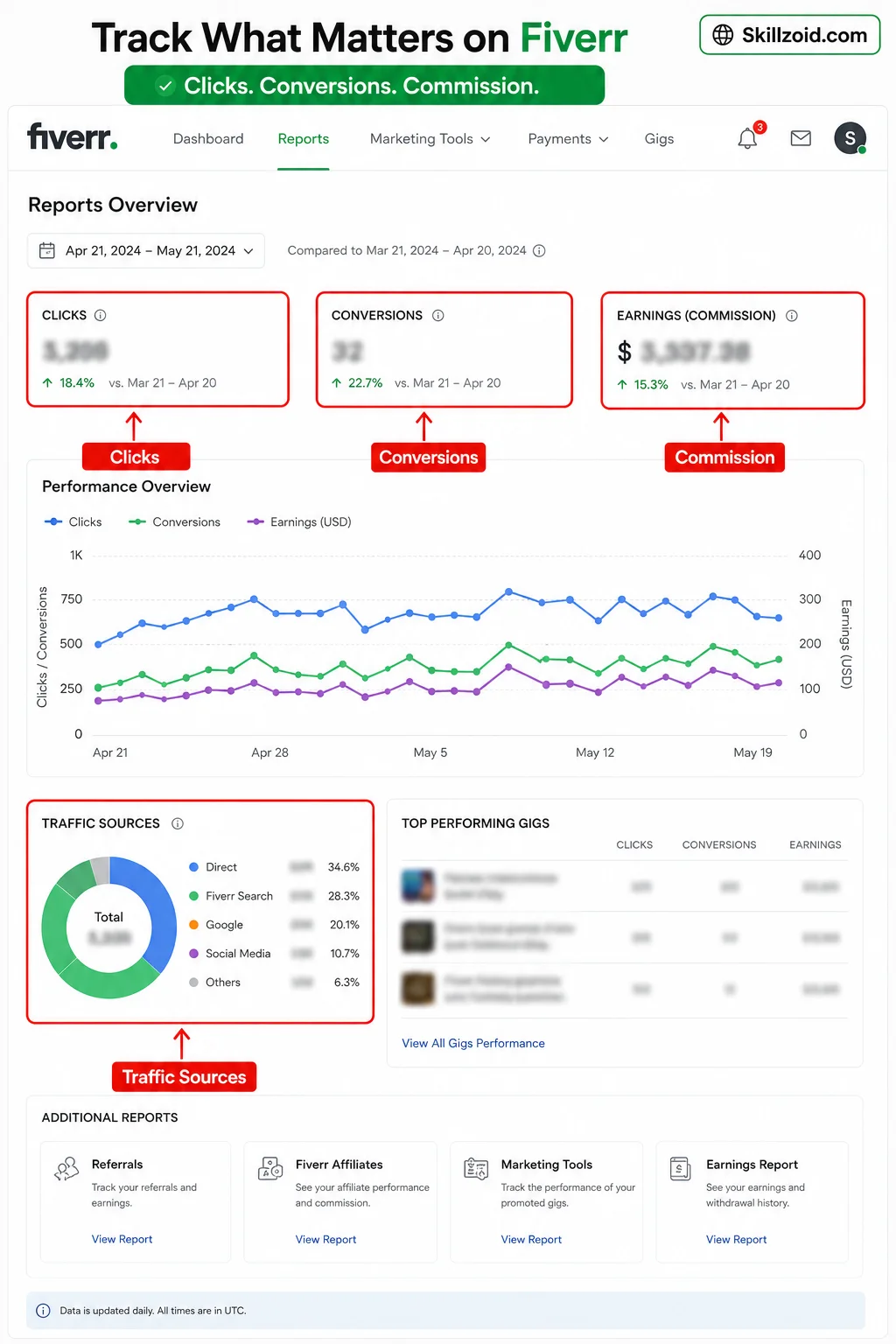Viewport: 896px width, 1344px height.
Task: Click the calendar icon in date picker
Action: click(x=47, y=250)
